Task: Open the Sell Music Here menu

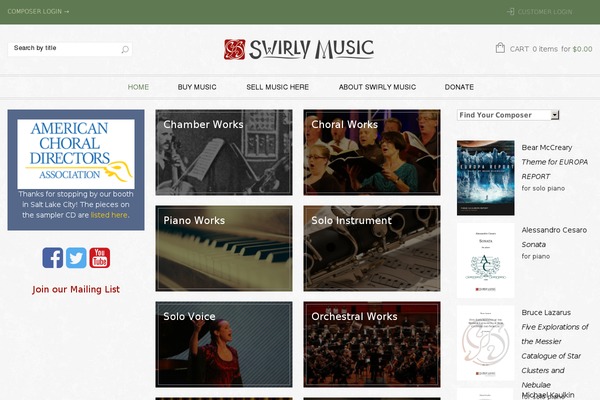Action: [x=277, y=87]
